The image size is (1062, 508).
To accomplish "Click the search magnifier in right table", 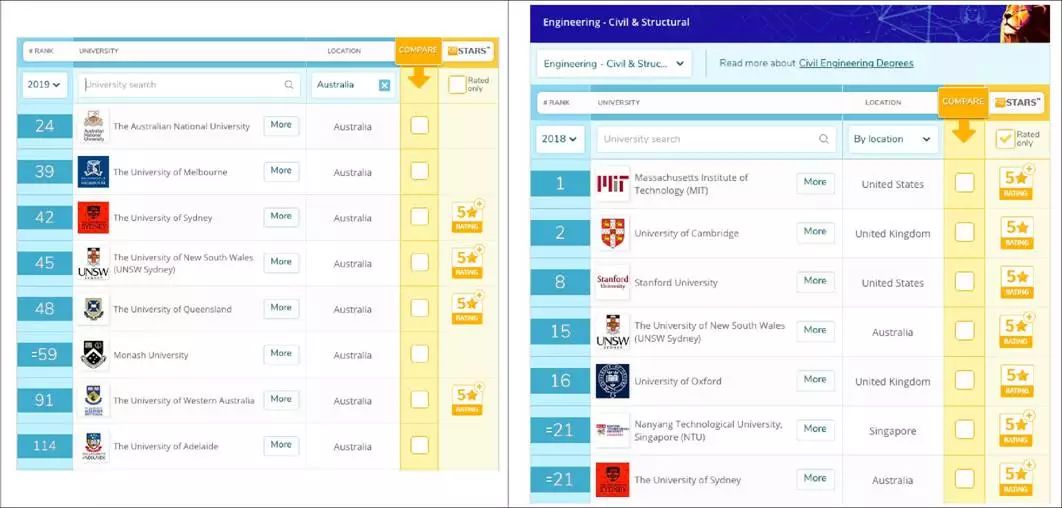I will click(824, 139).
